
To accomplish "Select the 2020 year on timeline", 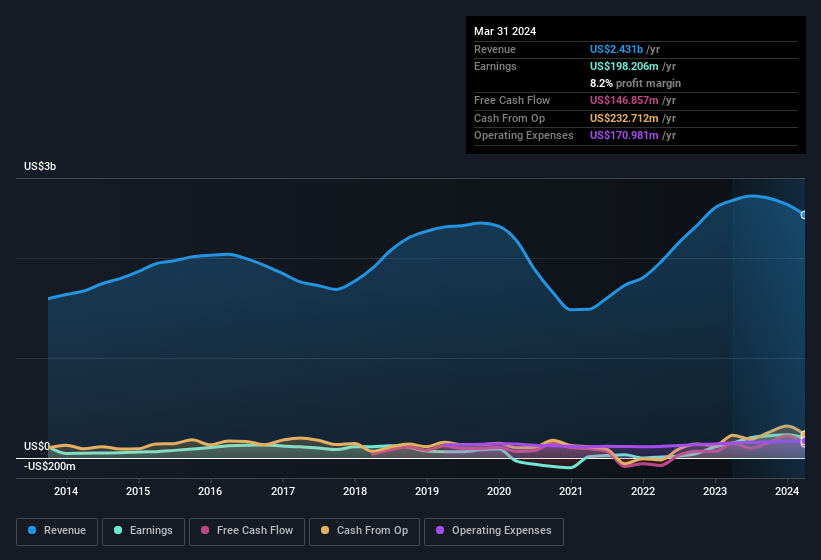I will (x=499, y=491).
